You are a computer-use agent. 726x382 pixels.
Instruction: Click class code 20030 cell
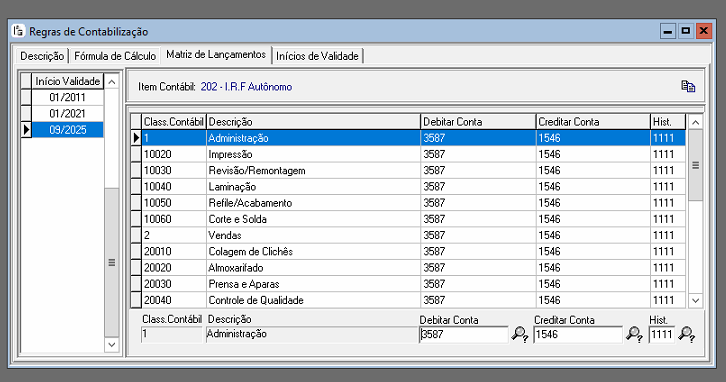[174, 284]
